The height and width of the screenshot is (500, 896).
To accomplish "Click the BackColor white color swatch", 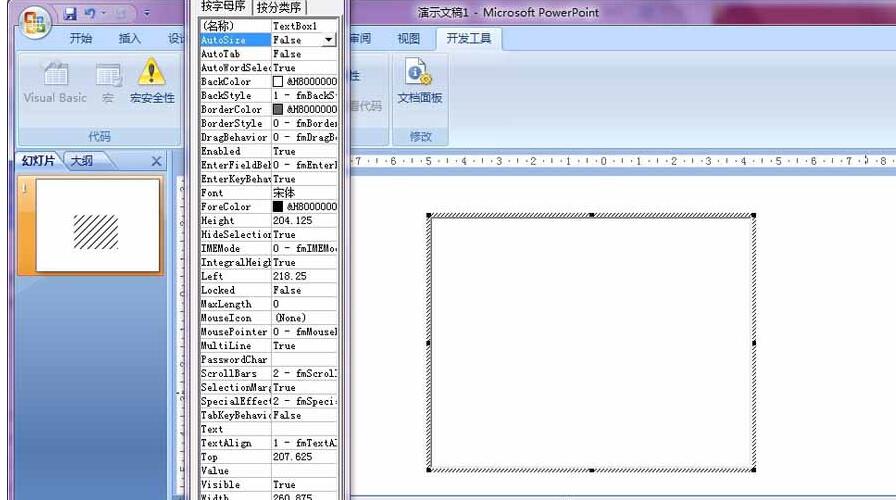I will (278, 81).
